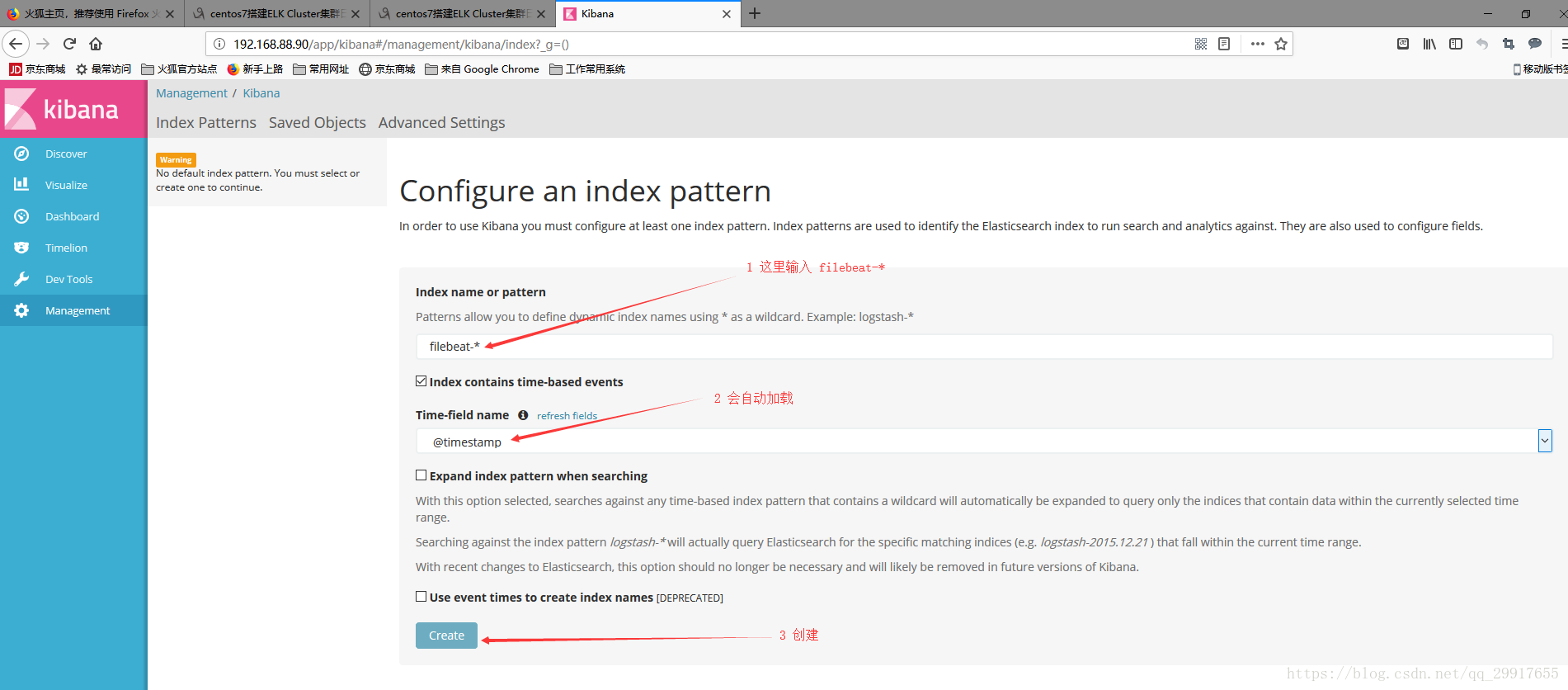Open the @timestamp time-field combo box
Viewport: 1568px width, 690px height.
984,441
